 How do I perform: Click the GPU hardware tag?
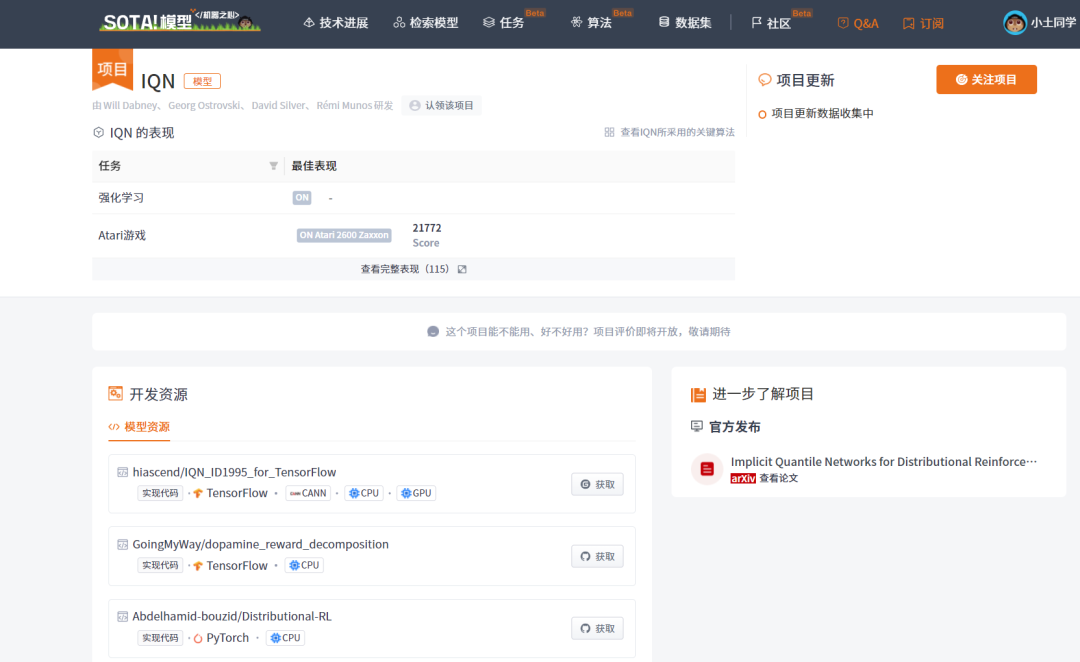coord(416,493)
